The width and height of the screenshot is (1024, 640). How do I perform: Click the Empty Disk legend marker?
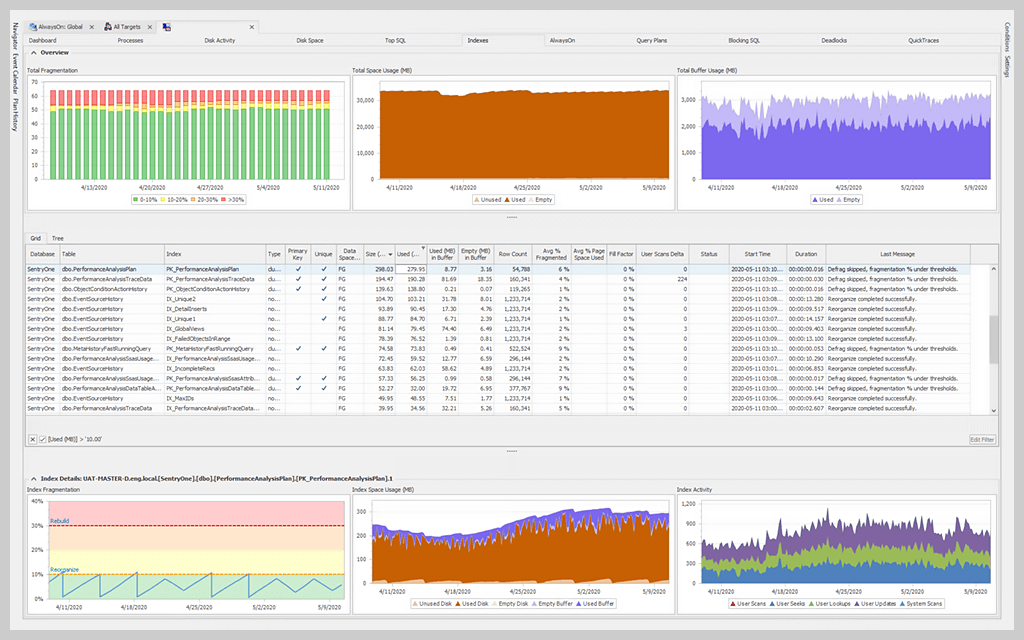[497, 604]
